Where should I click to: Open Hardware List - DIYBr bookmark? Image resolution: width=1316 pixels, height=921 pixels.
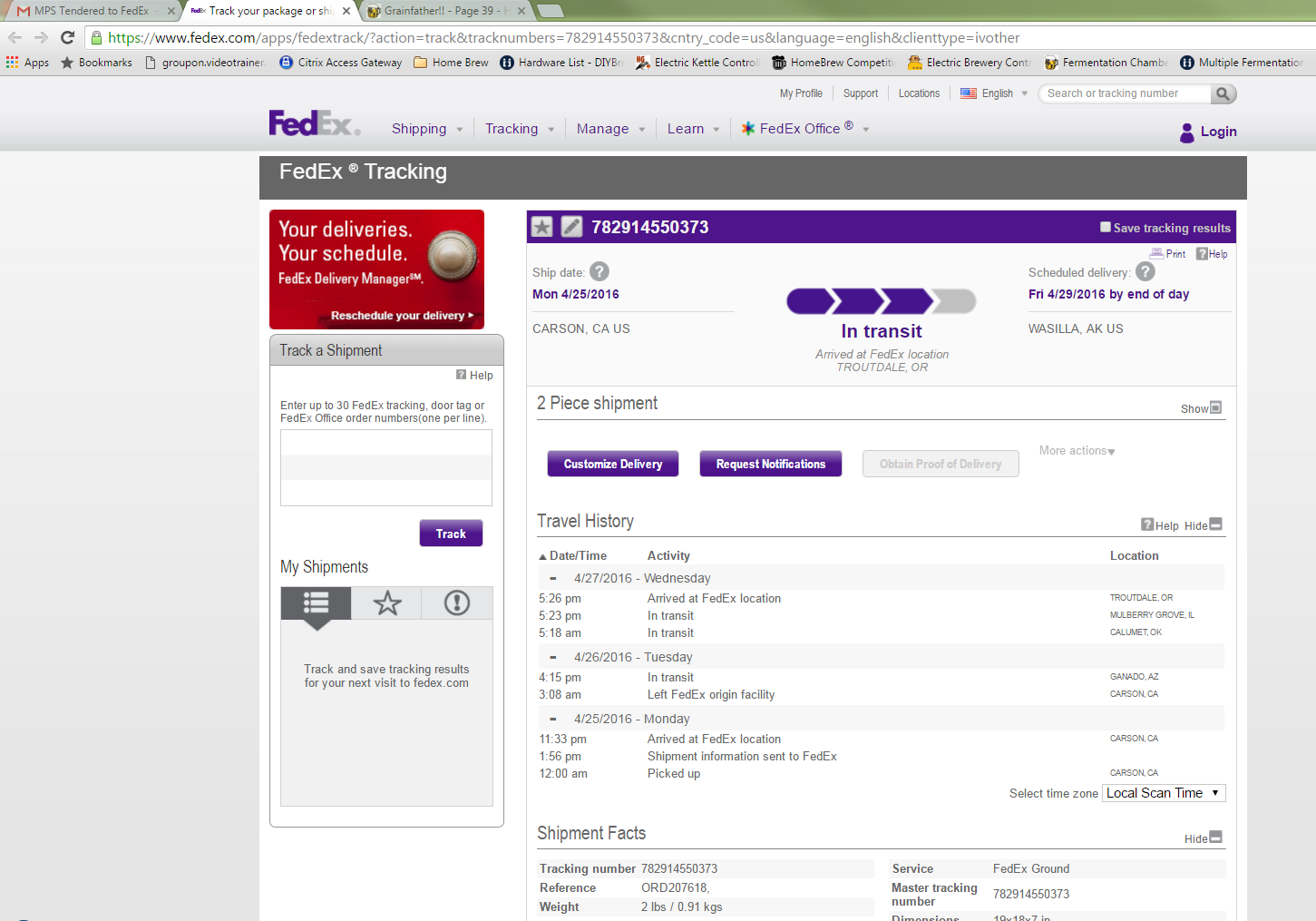click(x=562, y=63)
